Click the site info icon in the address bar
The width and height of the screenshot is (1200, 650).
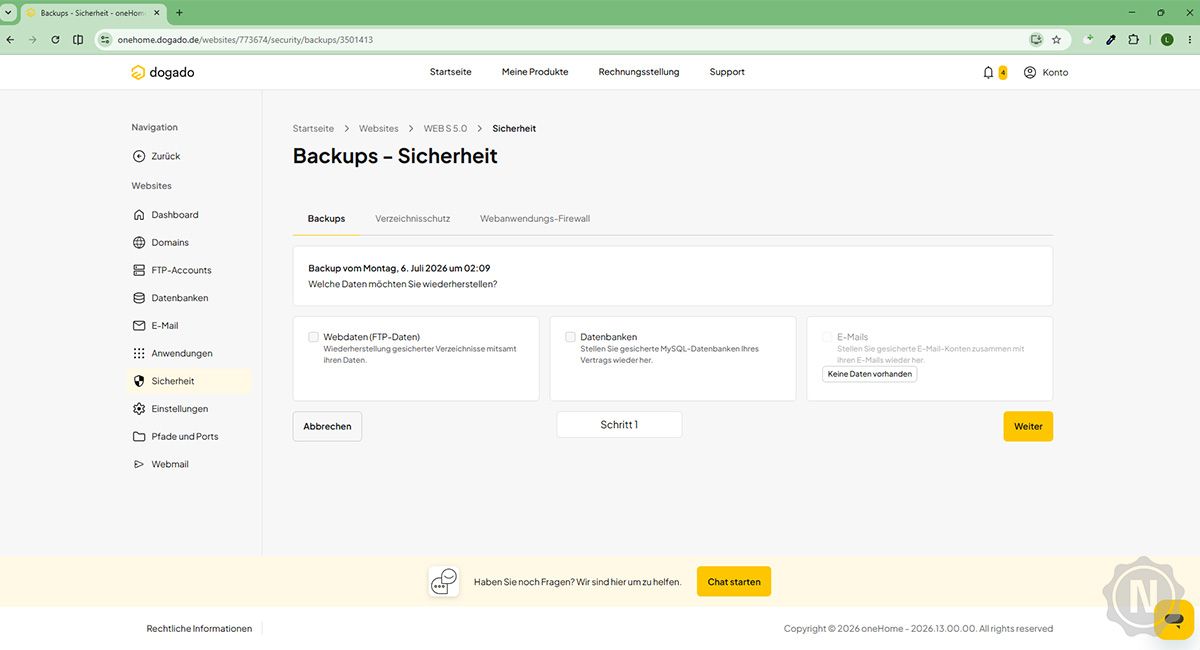[x=103, y=39]
